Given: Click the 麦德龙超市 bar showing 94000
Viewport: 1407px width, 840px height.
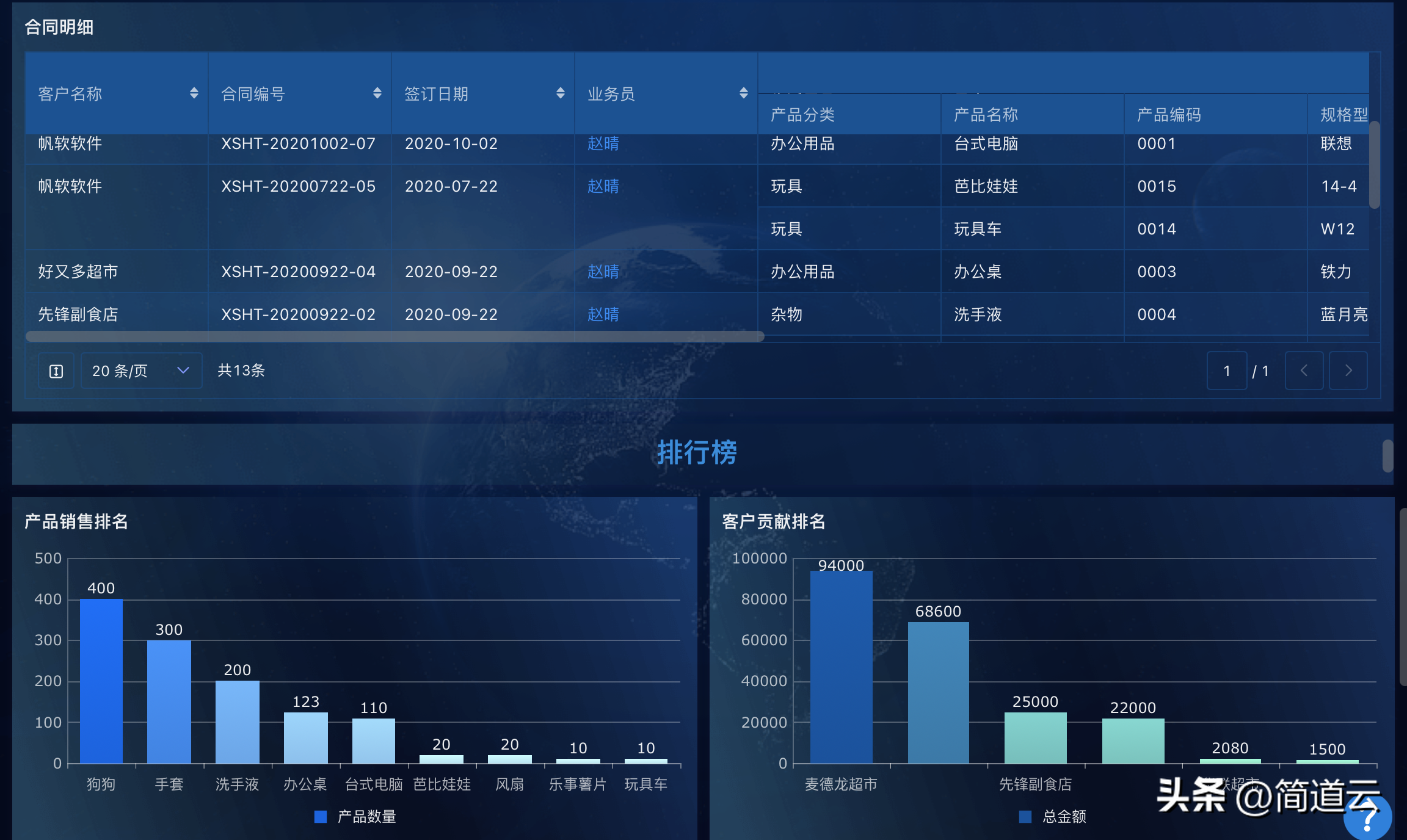Looking at the screenshot, I should [841, 667].
